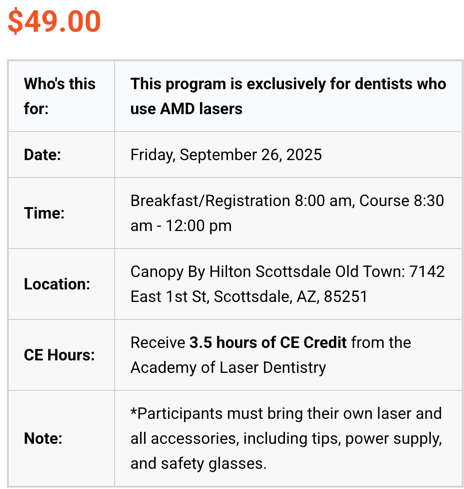Click the "use AMD lasers" text

pos(186,109)
